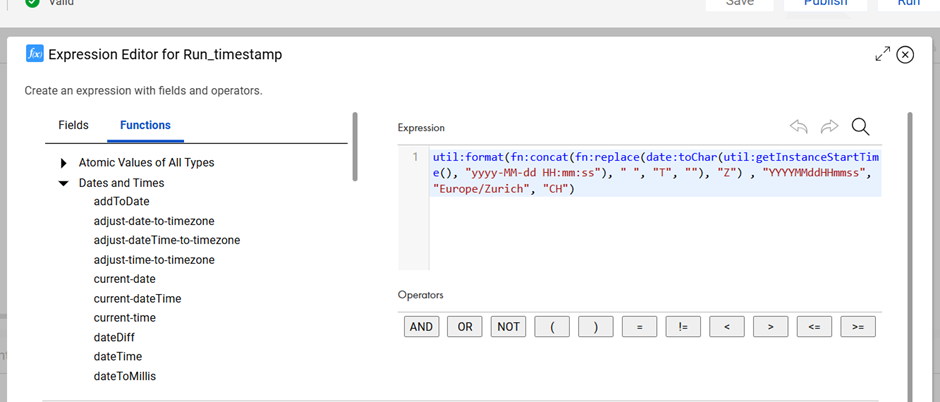Insert the equals operator
Screen dimensions: 940x402
[x=640, y=327]
